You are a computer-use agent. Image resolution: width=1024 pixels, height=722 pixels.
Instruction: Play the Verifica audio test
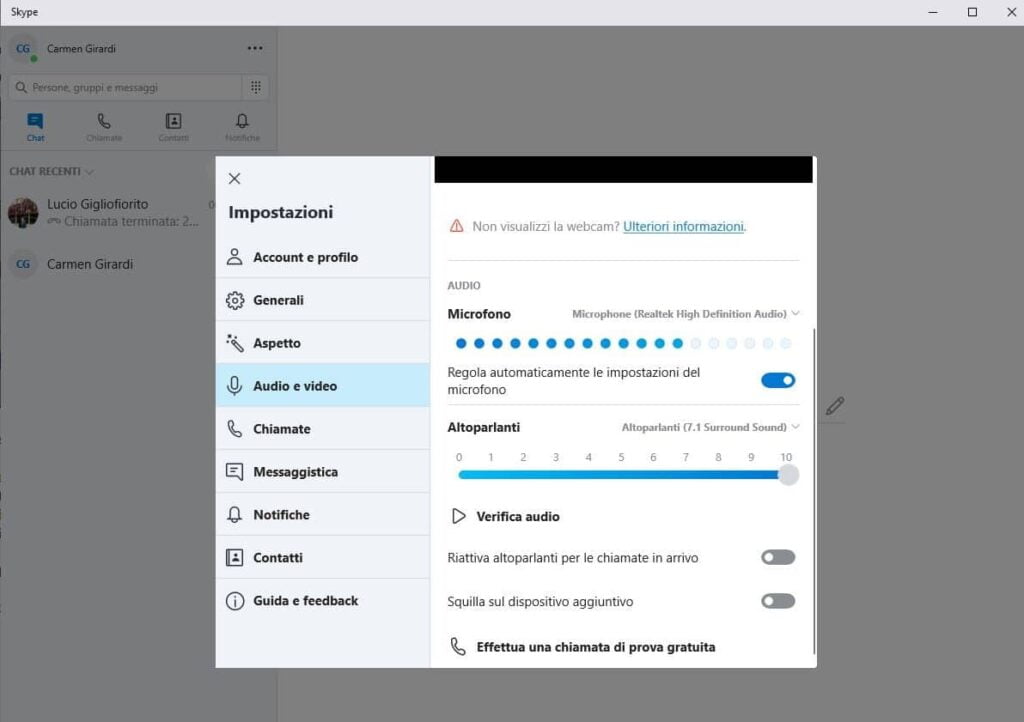[x=458, y=516]
